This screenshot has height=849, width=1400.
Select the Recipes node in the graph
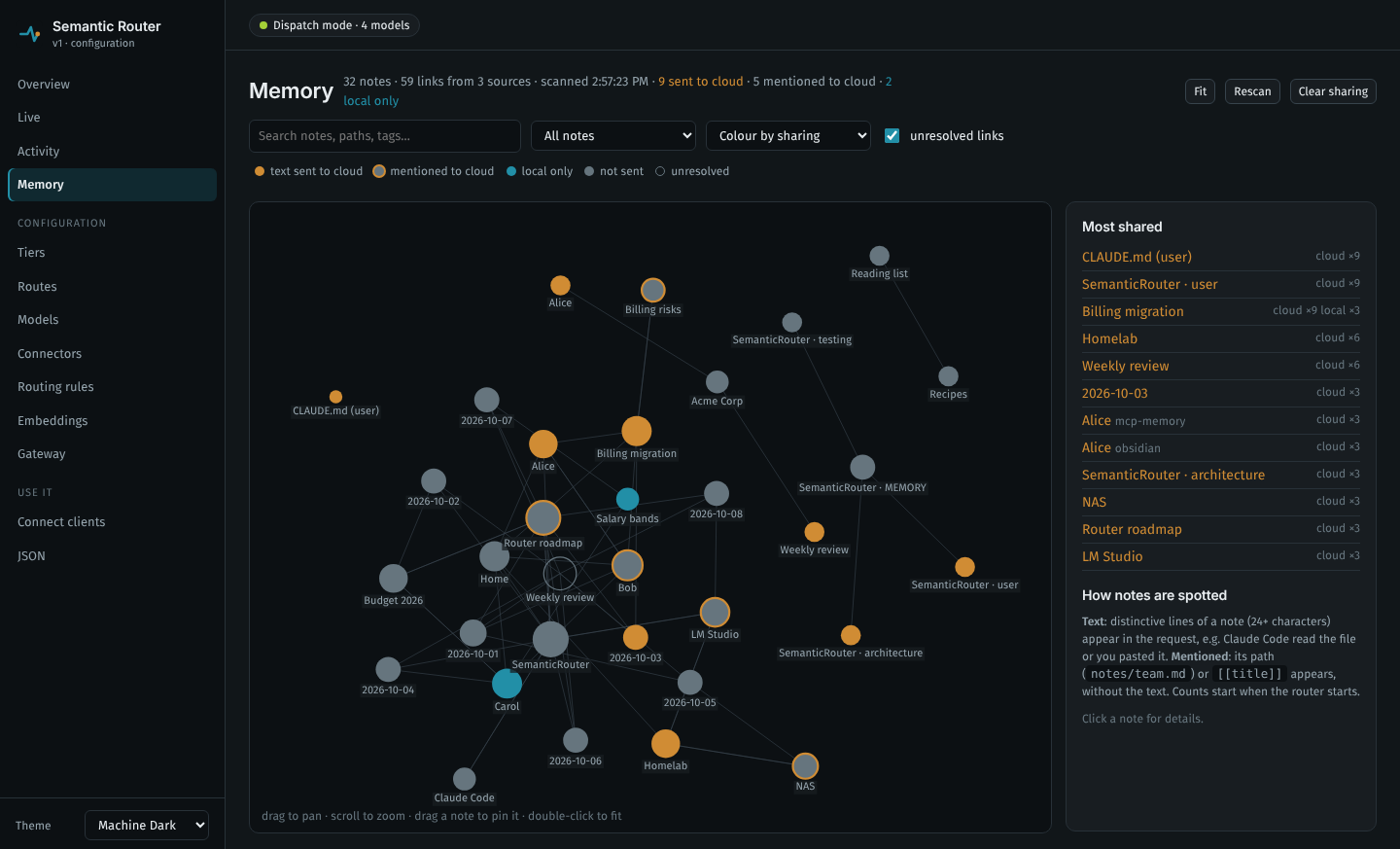(x=949, y=376)
